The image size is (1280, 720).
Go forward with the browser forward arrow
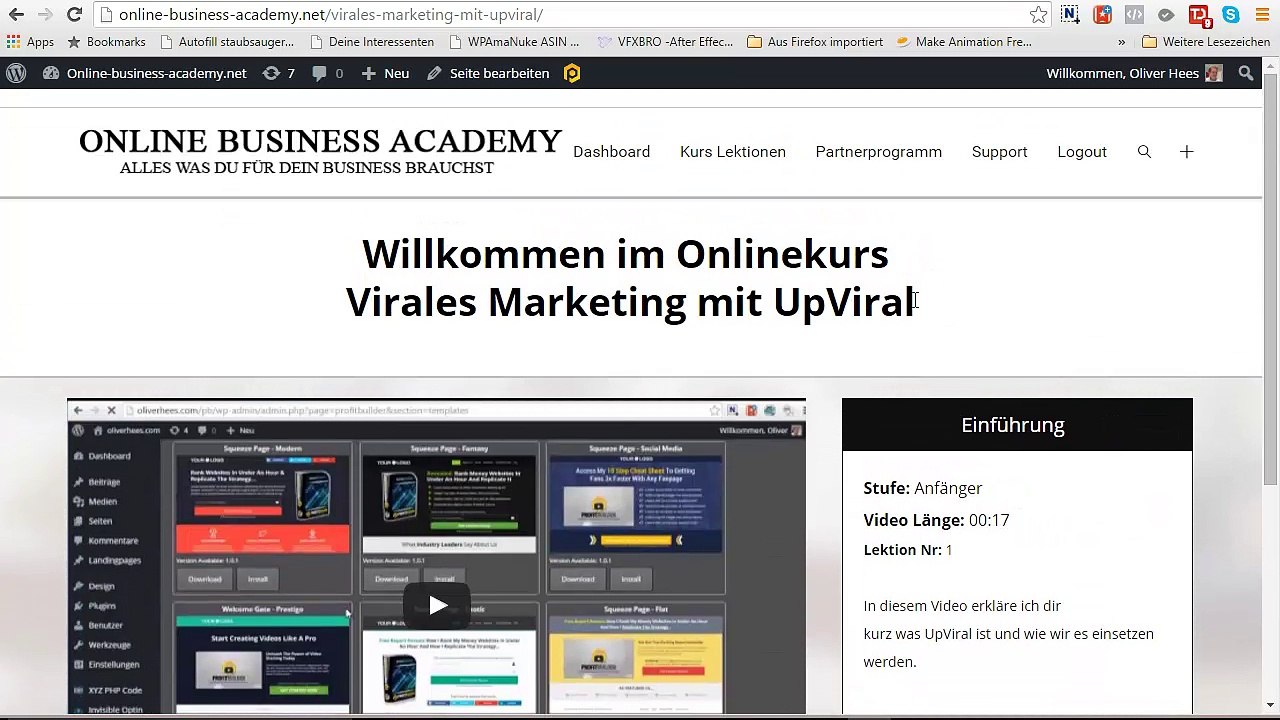(45, 15)
